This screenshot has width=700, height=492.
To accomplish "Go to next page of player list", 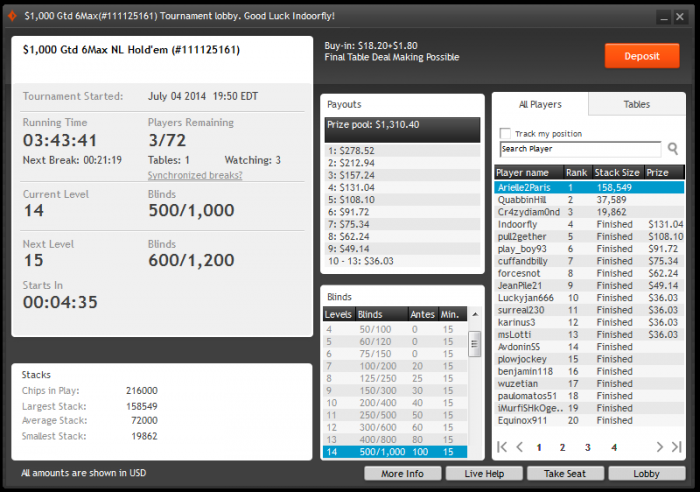I will tap(659, 447).
